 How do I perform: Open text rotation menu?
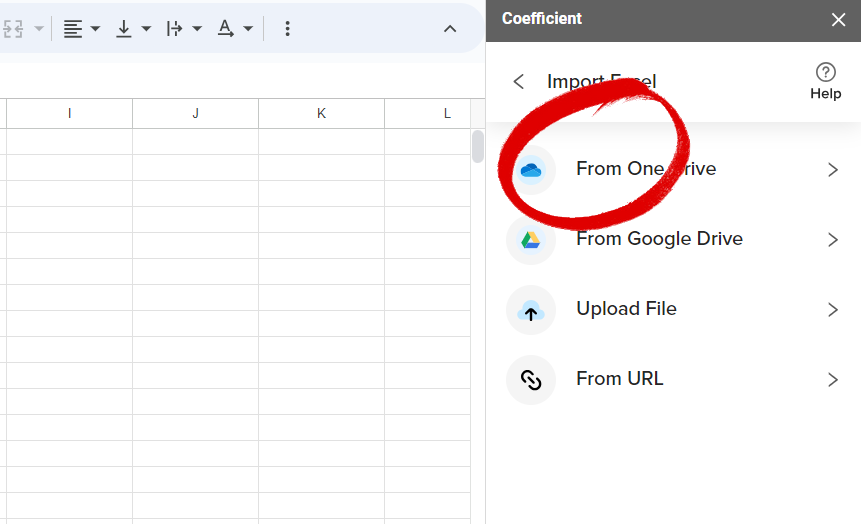point(235,29)
